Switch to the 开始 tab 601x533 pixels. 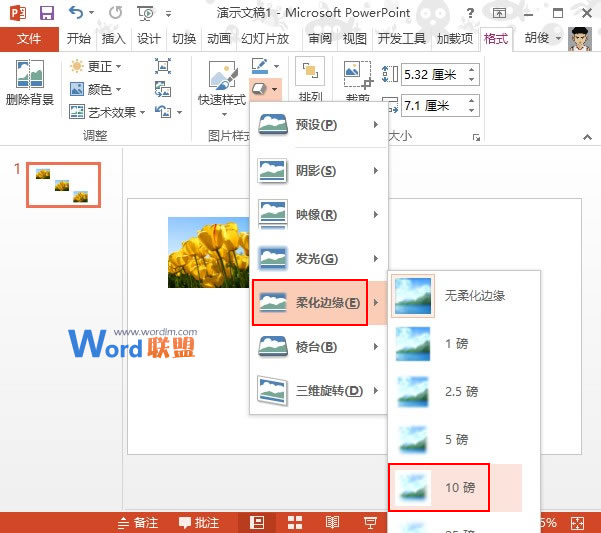point(79,38)
